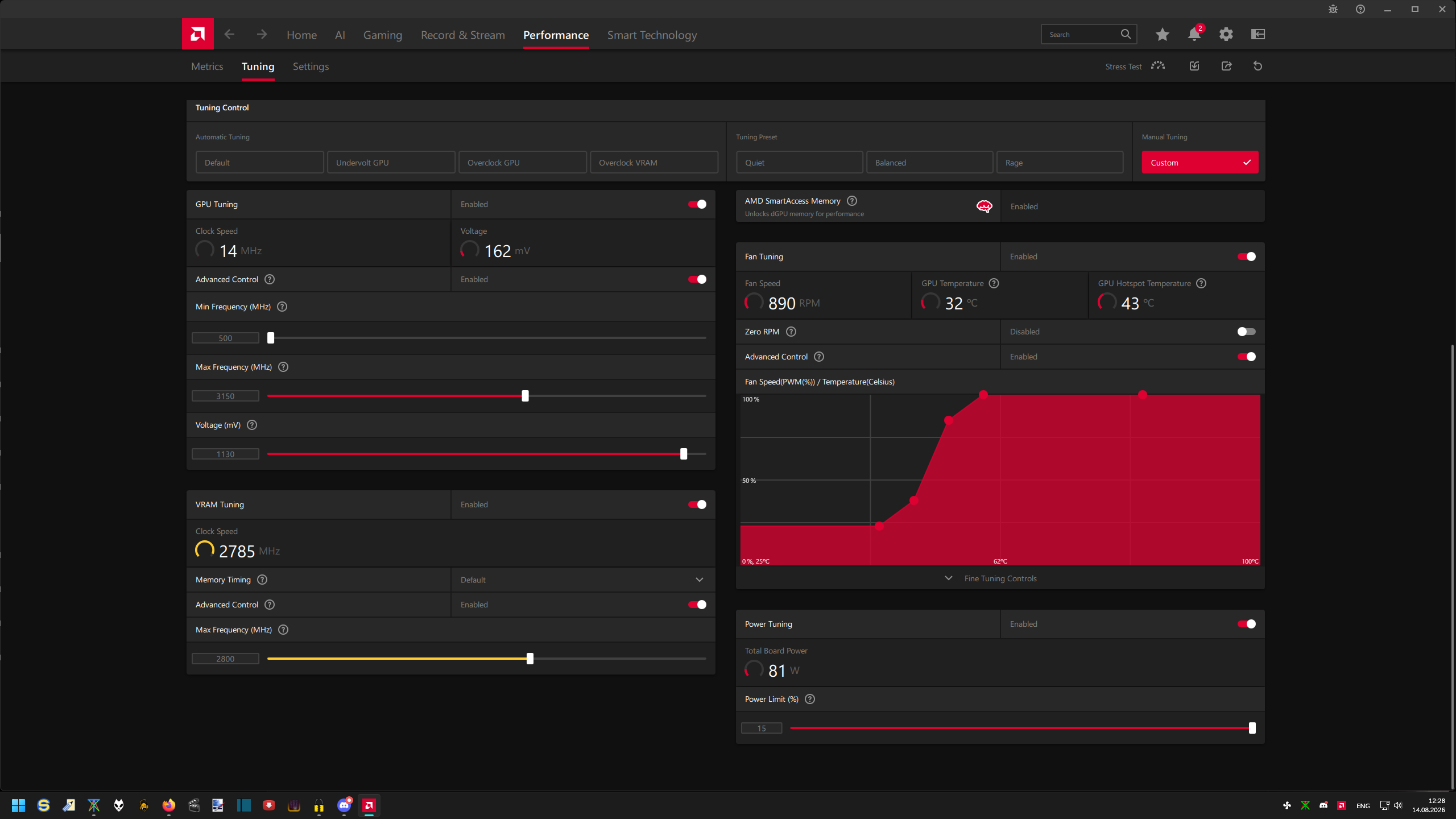The width and height of the screenshot is (1456, 819).
Task: Go to Record & Stream tab
Action: point(463,35)
